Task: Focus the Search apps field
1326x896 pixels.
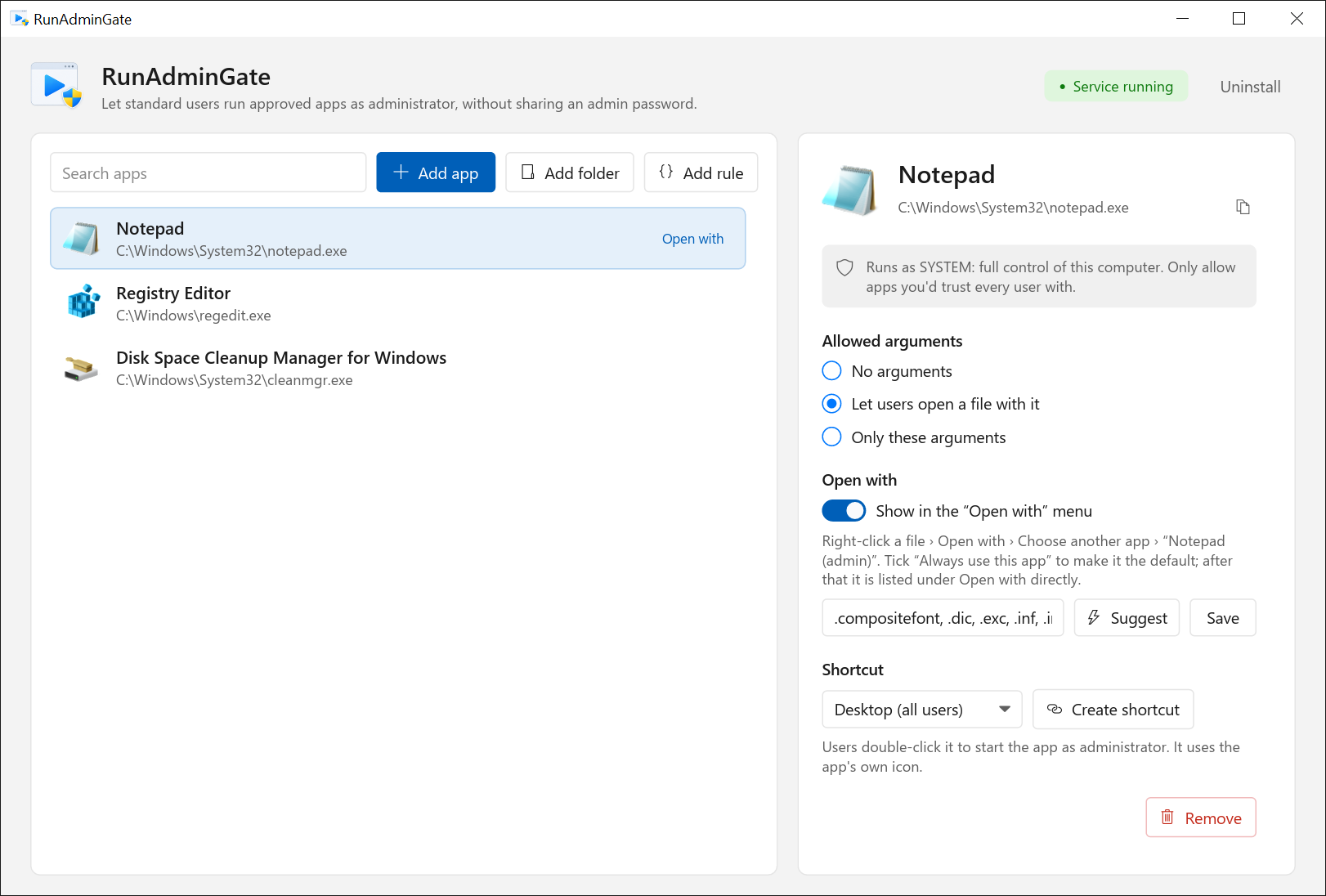Action: 208,172
